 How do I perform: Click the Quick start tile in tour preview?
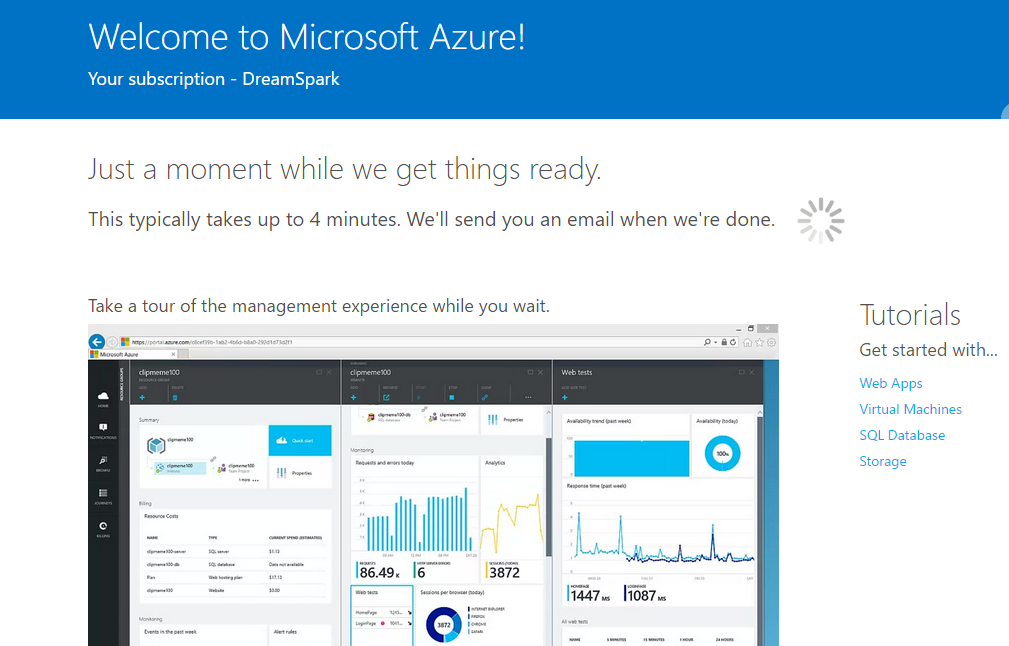tap(300, 441)
